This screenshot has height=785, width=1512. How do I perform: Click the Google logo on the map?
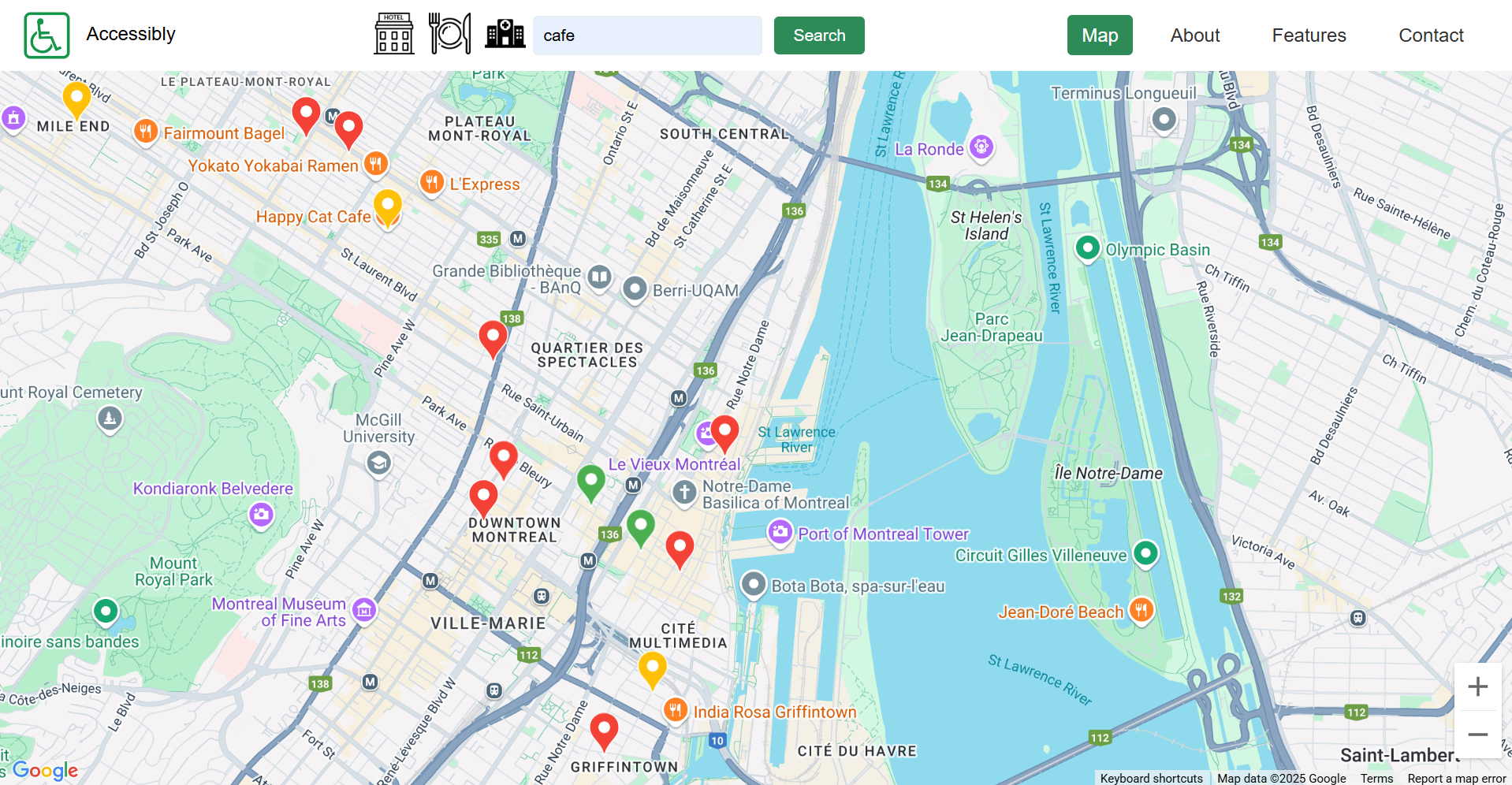point(45,770)
